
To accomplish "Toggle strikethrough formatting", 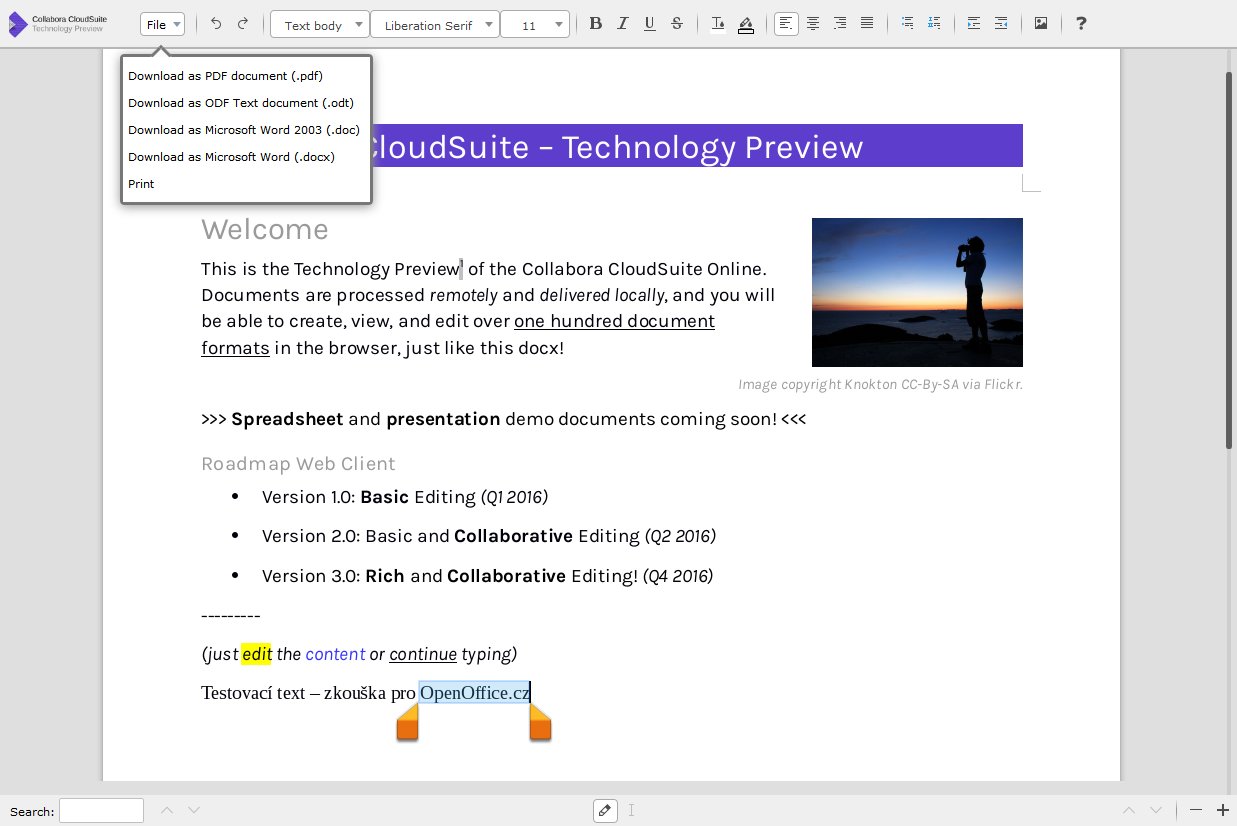I will click(677, 24).
